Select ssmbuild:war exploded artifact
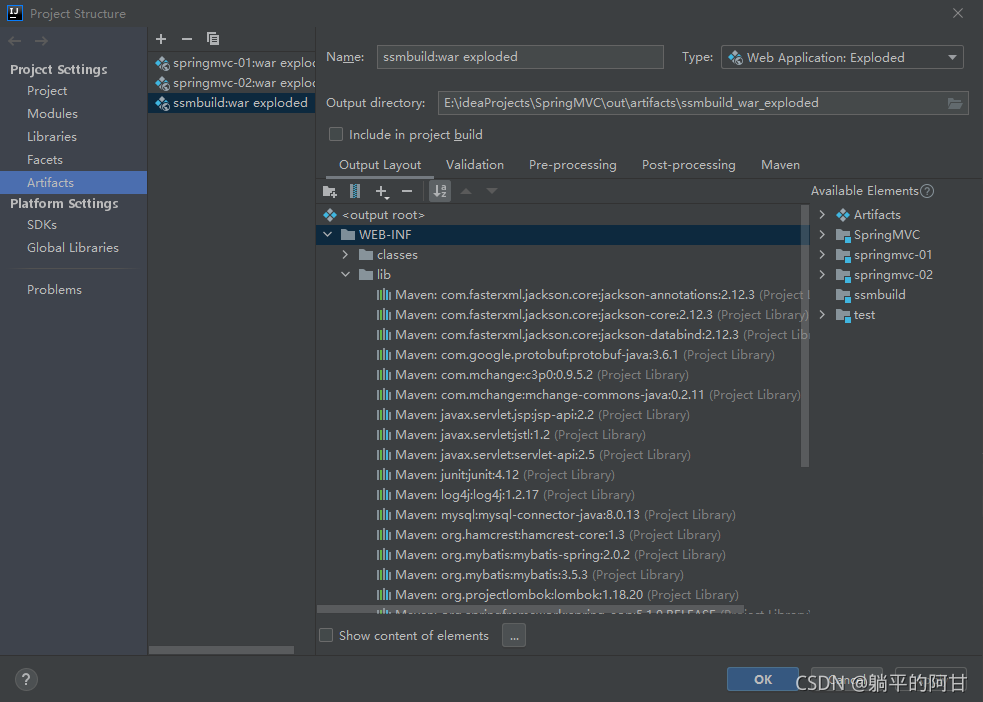Viewport: 983px width, 702px height. point(232,103)
